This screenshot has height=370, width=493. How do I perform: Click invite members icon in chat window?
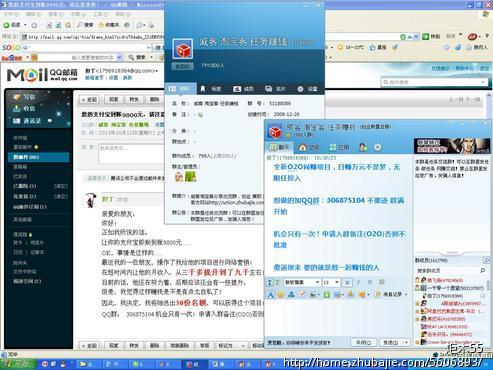point(363,147)
